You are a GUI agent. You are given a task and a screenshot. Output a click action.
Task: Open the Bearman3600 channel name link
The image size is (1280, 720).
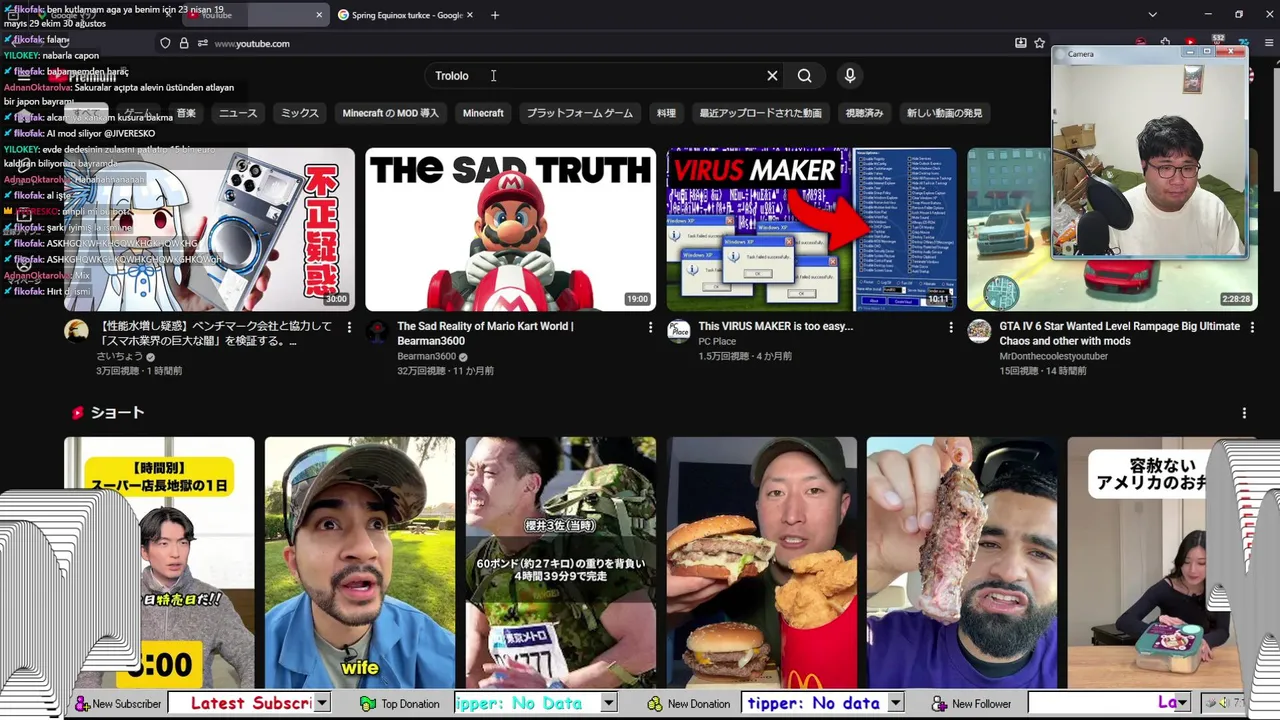point(426,356)
